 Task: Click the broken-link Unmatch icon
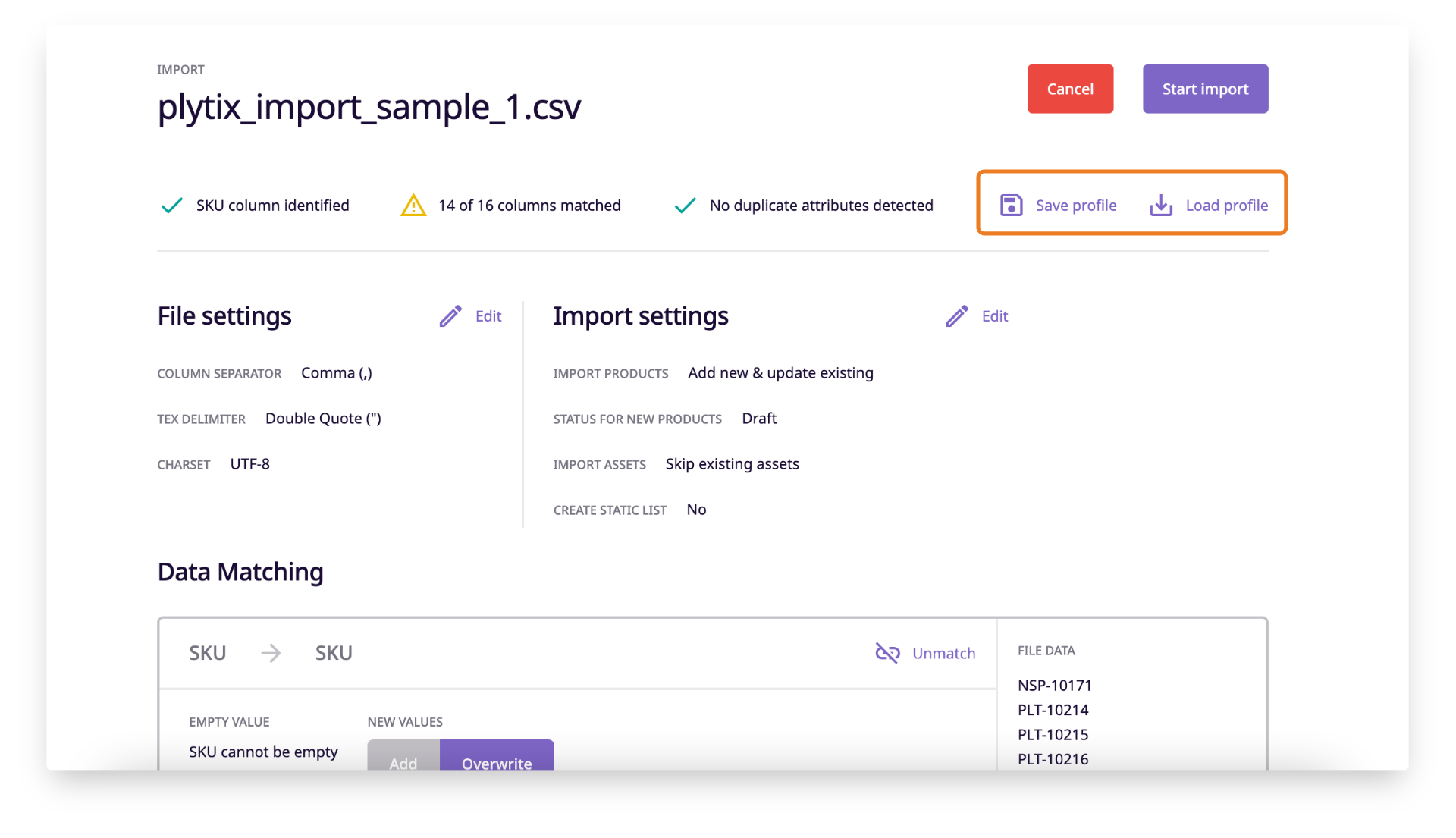887,653
